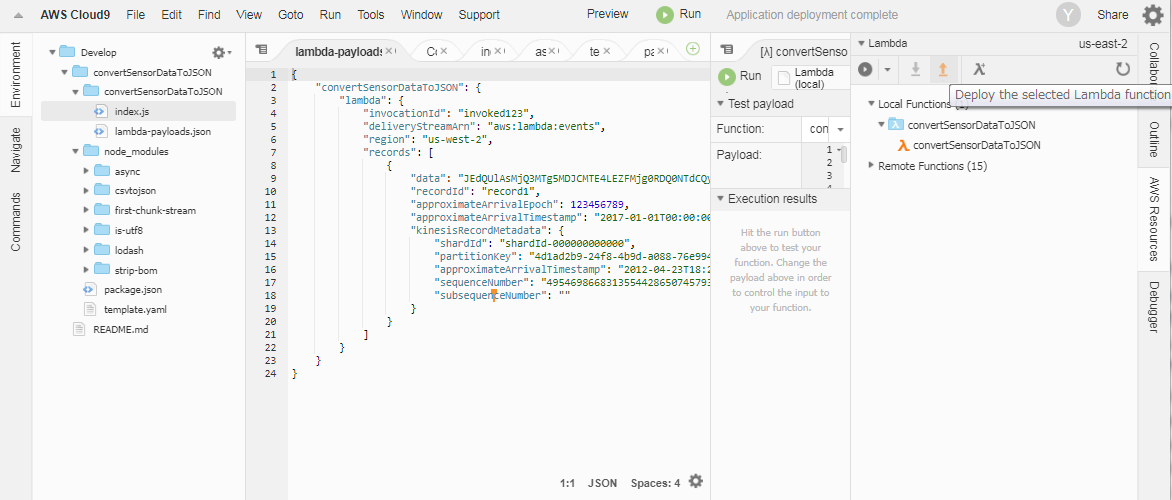Open the Run menu in menu bar

coord(330,15)
